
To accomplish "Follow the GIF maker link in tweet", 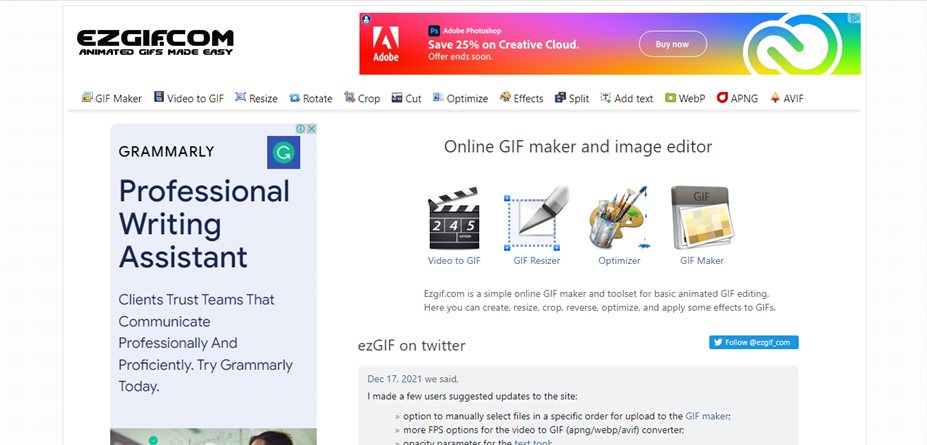I will click(x=707, y=415).
